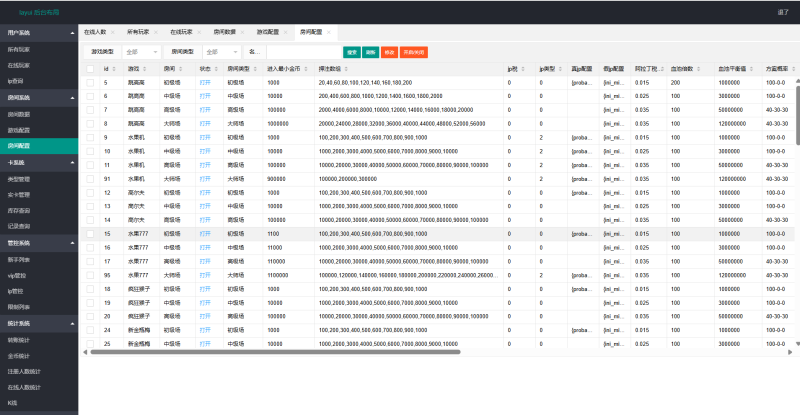This screenshot has width=800, height=415.
Task: Close the active 房间配置 tab with its X
Action: click(x=329, y=32)
